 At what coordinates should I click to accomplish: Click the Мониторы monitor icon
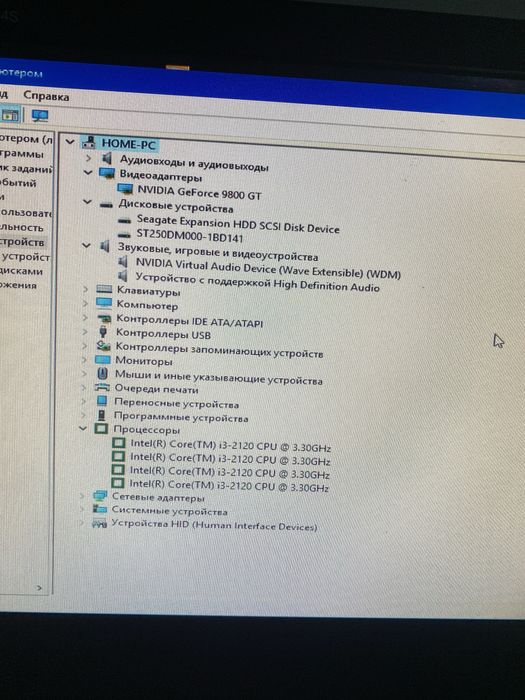point(103,360)
